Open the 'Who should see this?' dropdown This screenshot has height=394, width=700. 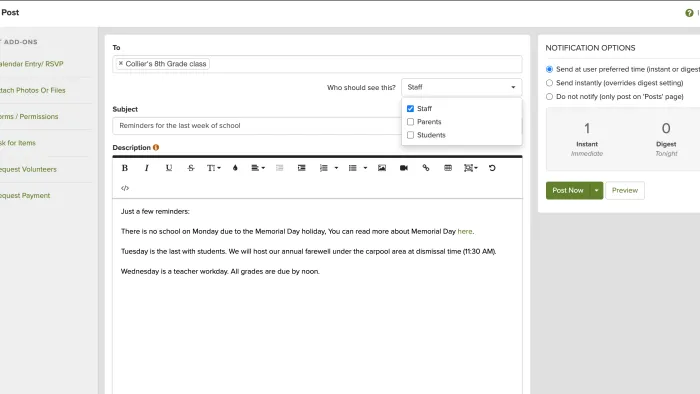click(462, 87)
